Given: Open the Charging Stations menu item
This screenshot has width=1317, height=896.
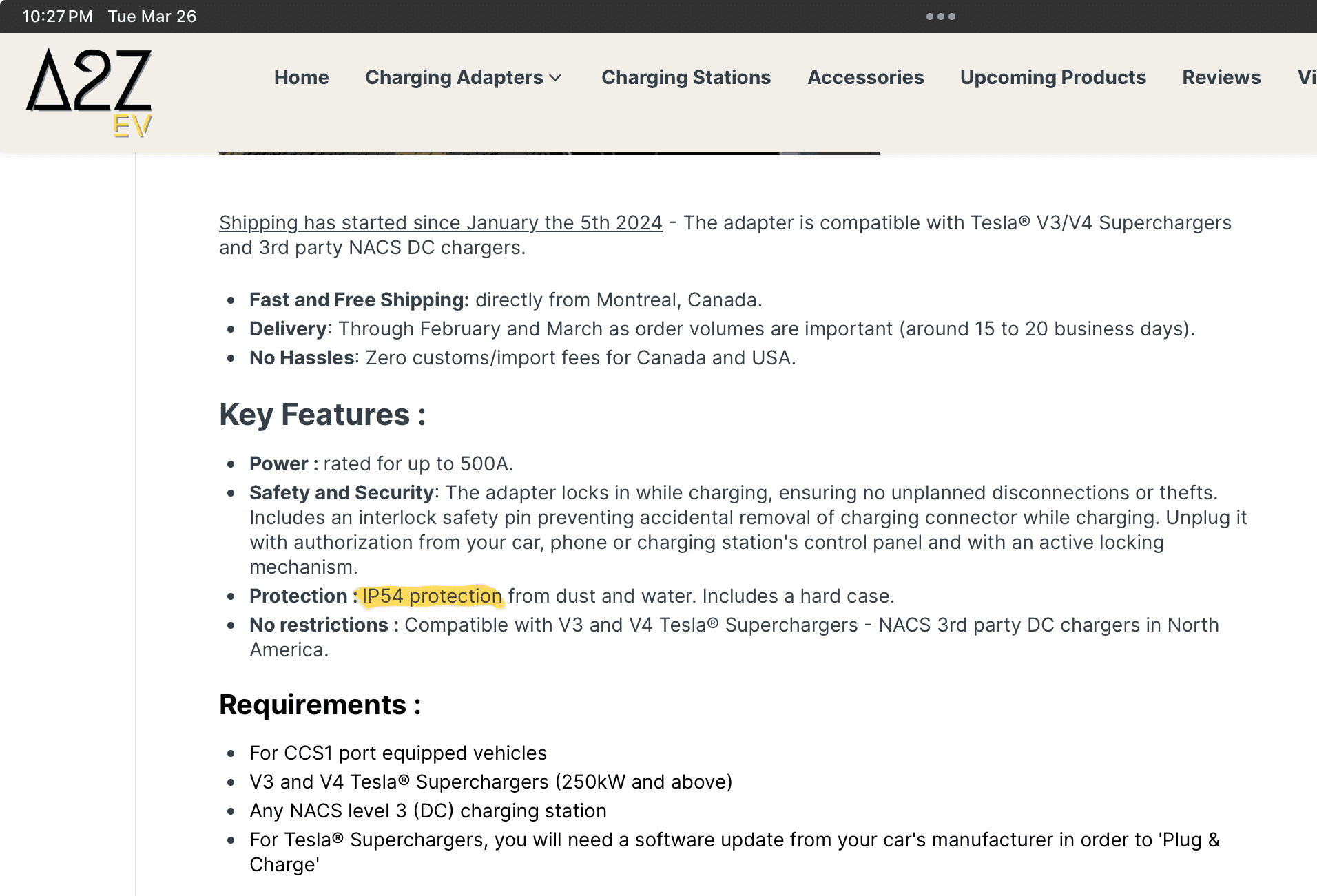Looking at the screenshot, I should coord(685,78).
